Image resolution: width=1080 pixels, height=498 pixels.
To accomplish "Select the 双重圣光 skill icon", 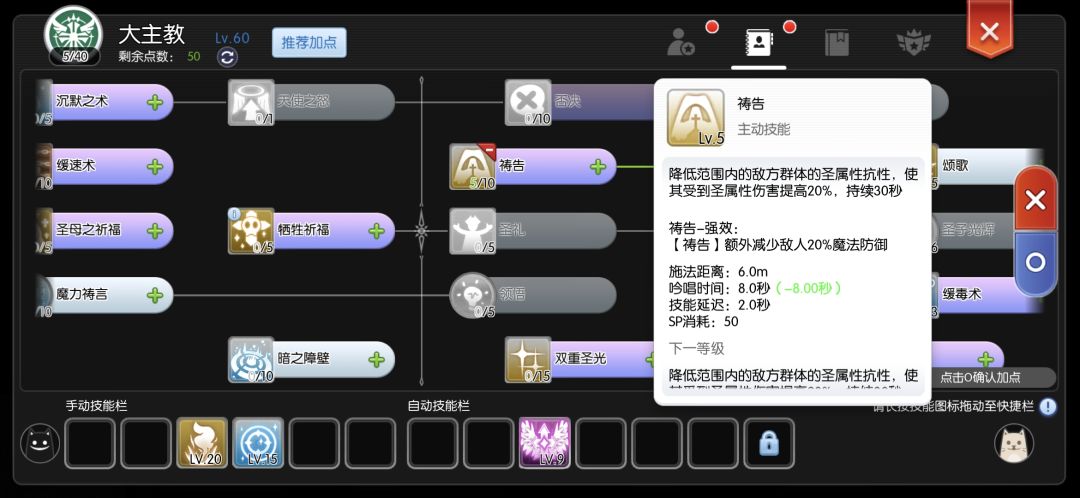I will tap(528, 360).
